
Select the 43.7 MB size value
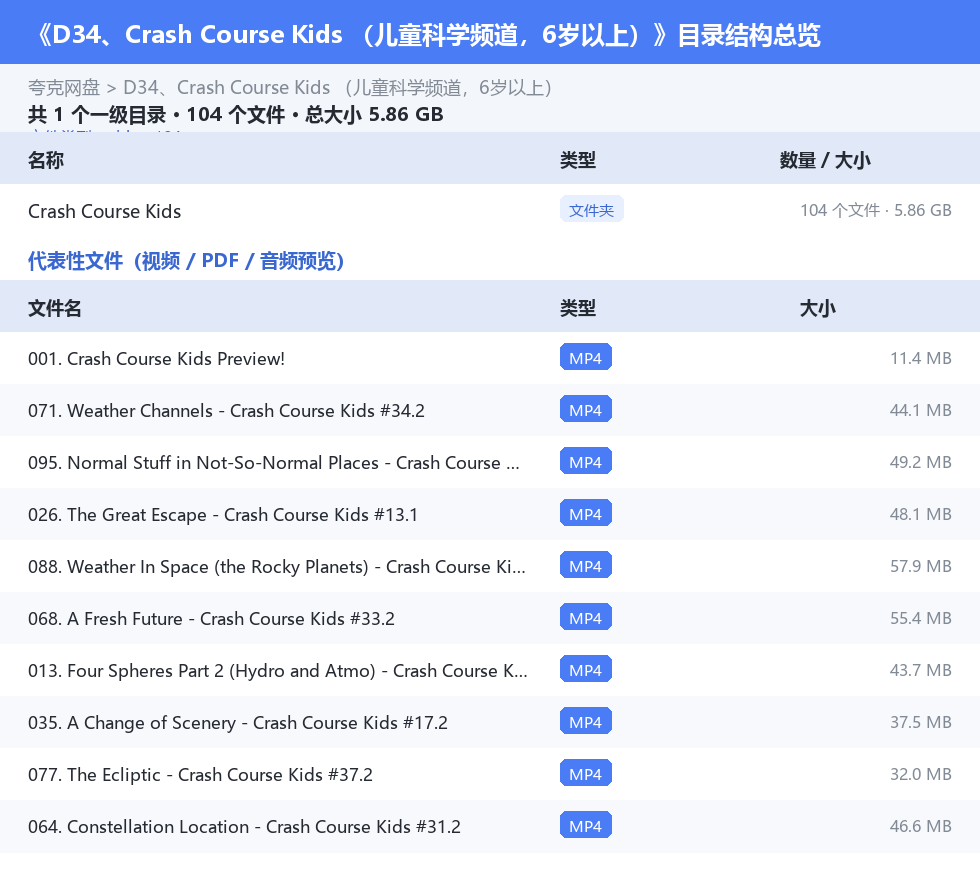coord(921,670)
